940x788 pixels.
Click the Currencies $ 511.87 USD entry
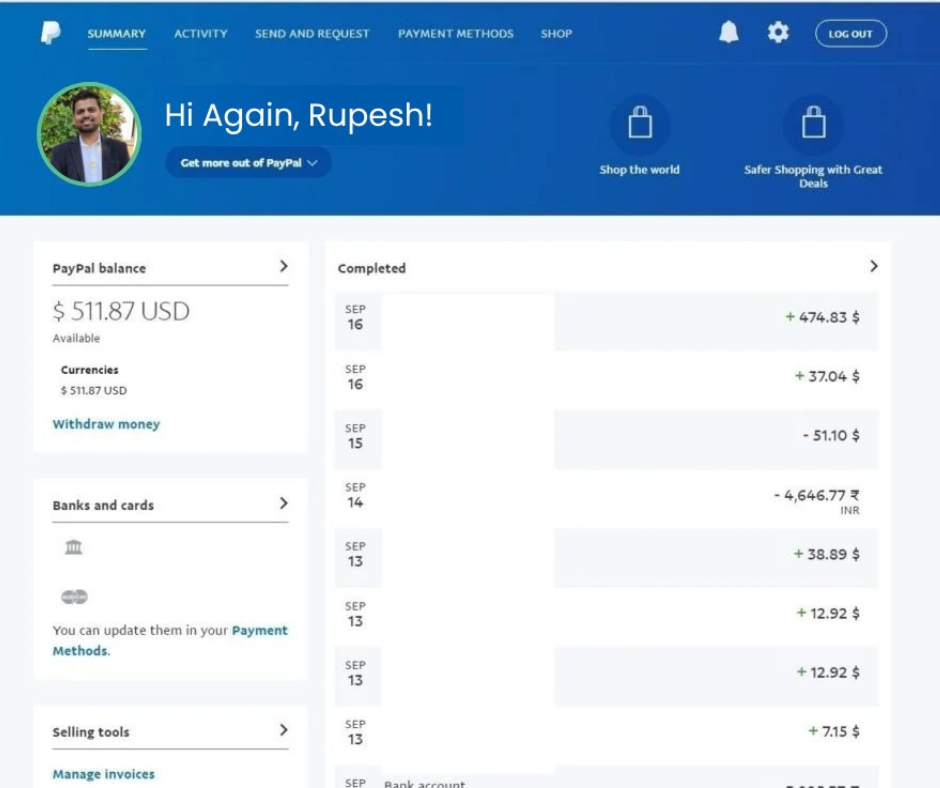[x=94, y=390]
